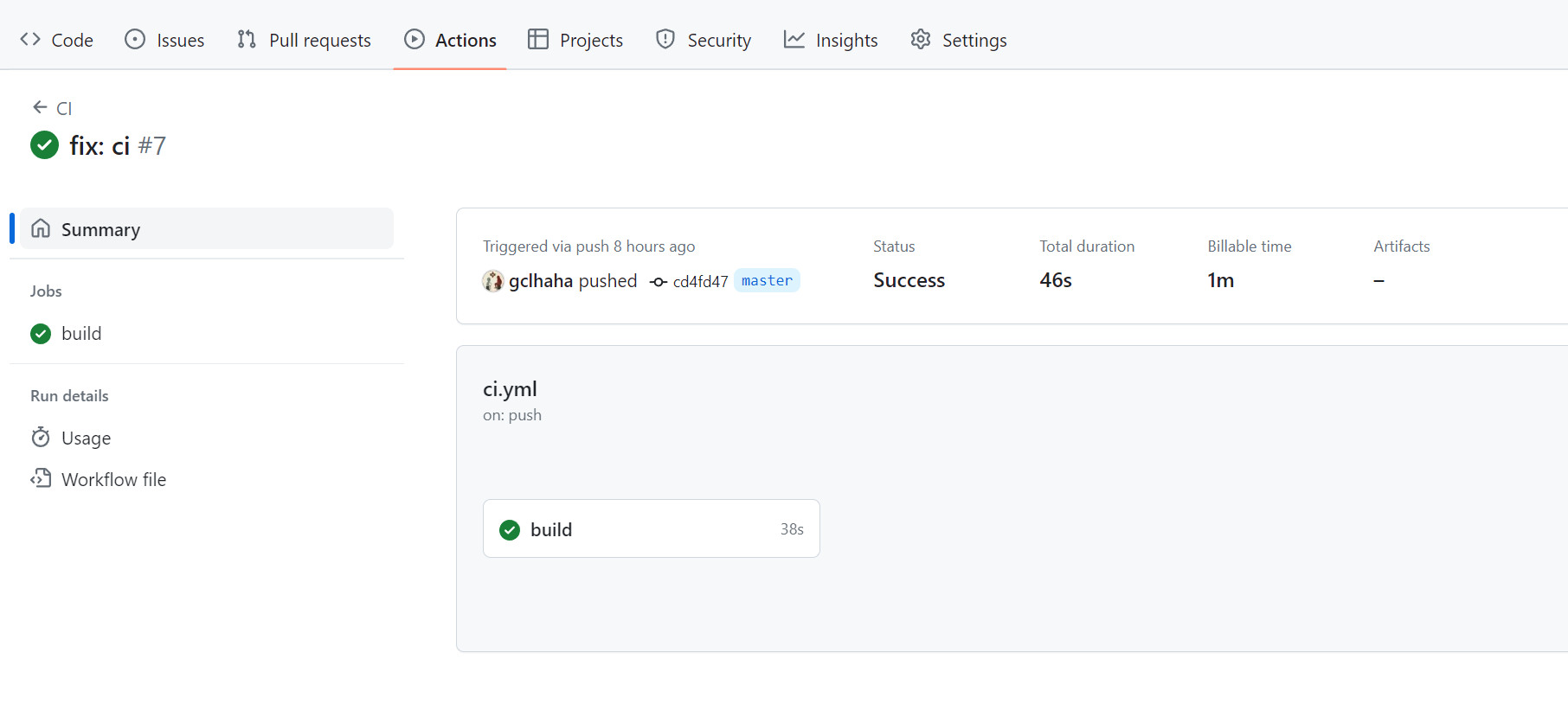The height and width of the screenshot is (704, 1568).
Task: Click the master branch label
Action: tap(767, 281)
